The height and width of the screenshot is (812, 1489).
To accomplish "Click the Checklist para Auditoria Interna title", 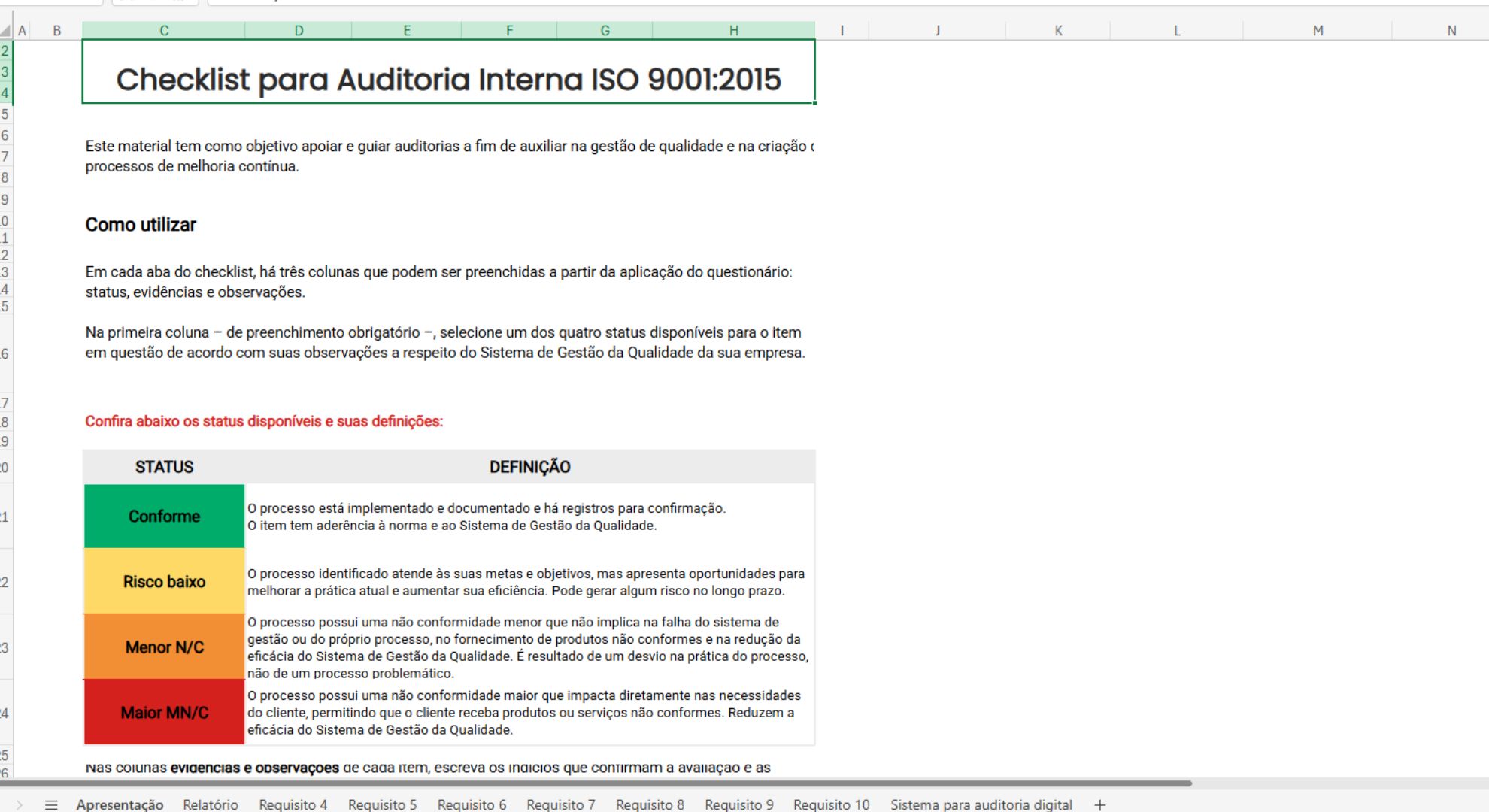I will tap(448, 79).
